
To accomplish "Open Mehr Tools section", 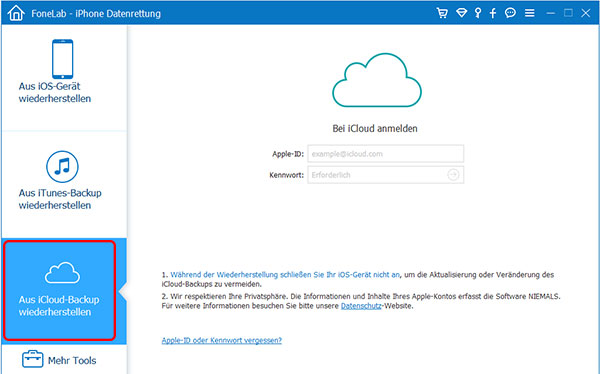I will (64, 359).
